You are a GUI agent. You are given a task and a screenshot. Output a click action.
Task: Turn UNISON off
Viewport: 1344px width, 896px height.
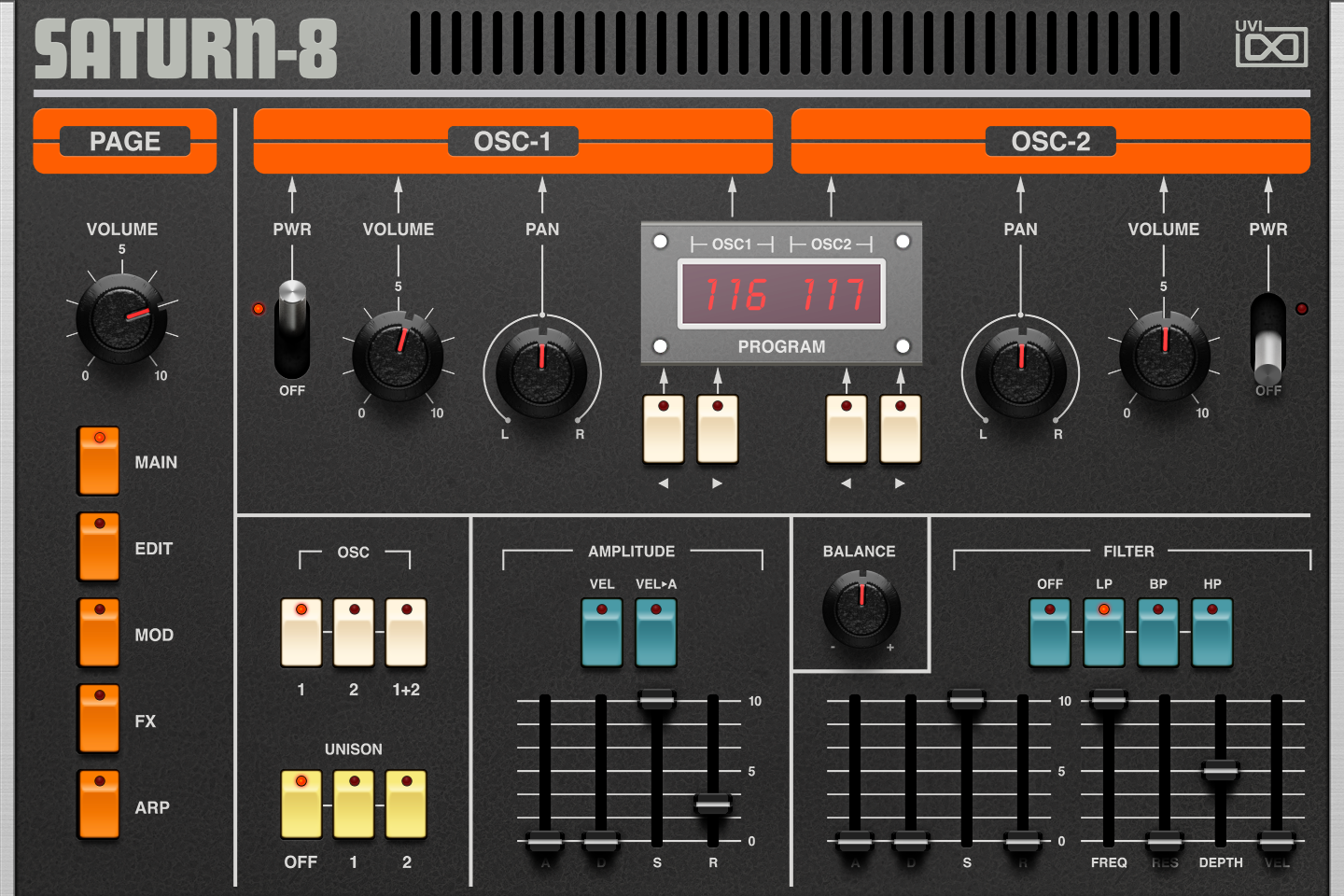coord(301,805)
